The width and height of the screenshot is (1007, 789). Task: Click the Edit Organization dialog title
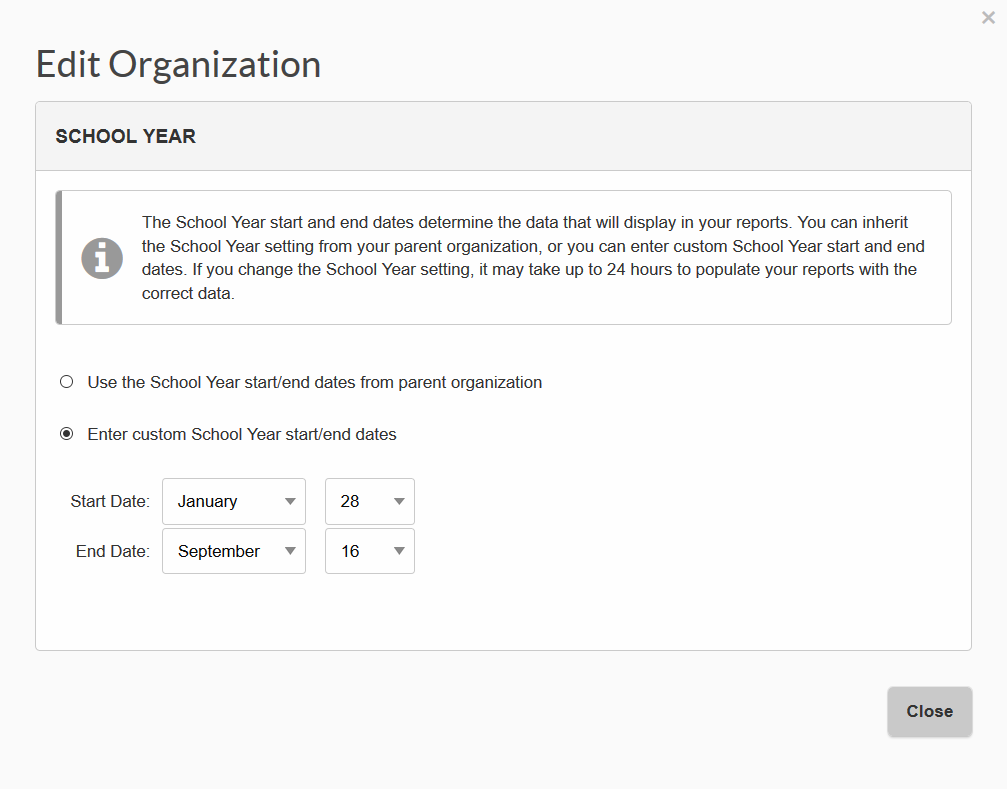(178, 63)
